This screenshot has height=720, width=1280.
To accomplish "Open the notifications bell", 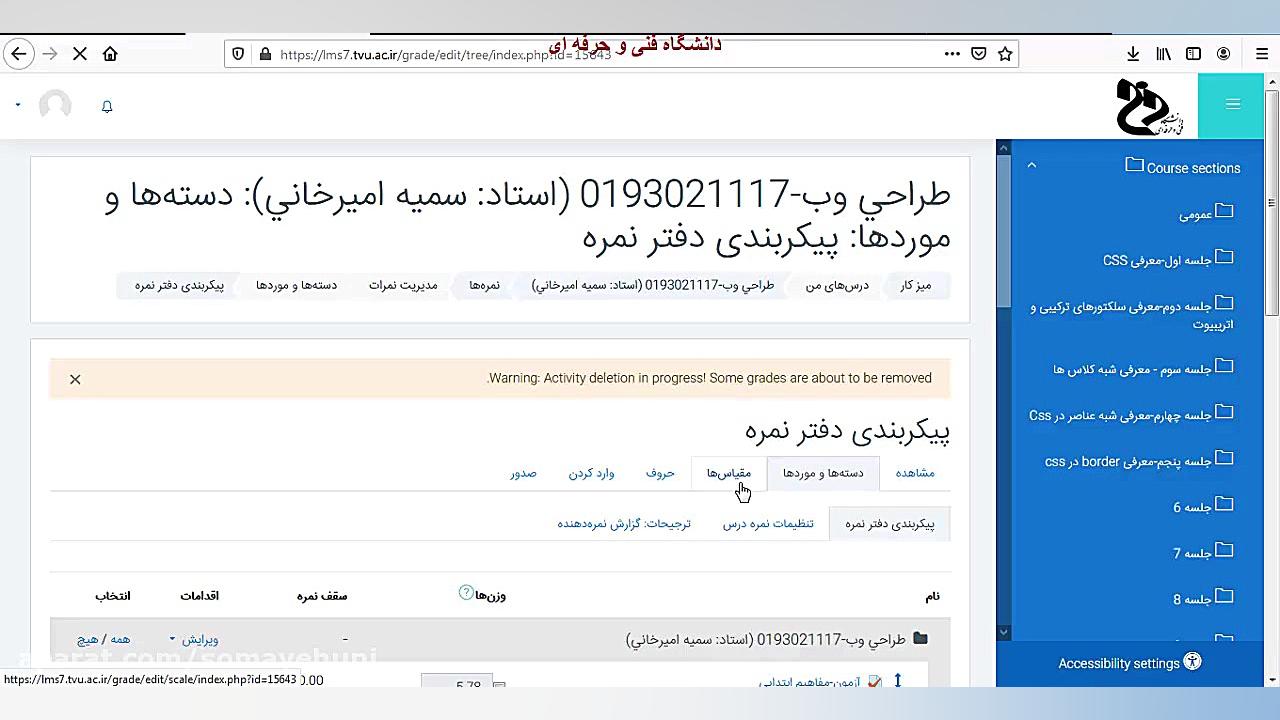I will tap(107, 106).
